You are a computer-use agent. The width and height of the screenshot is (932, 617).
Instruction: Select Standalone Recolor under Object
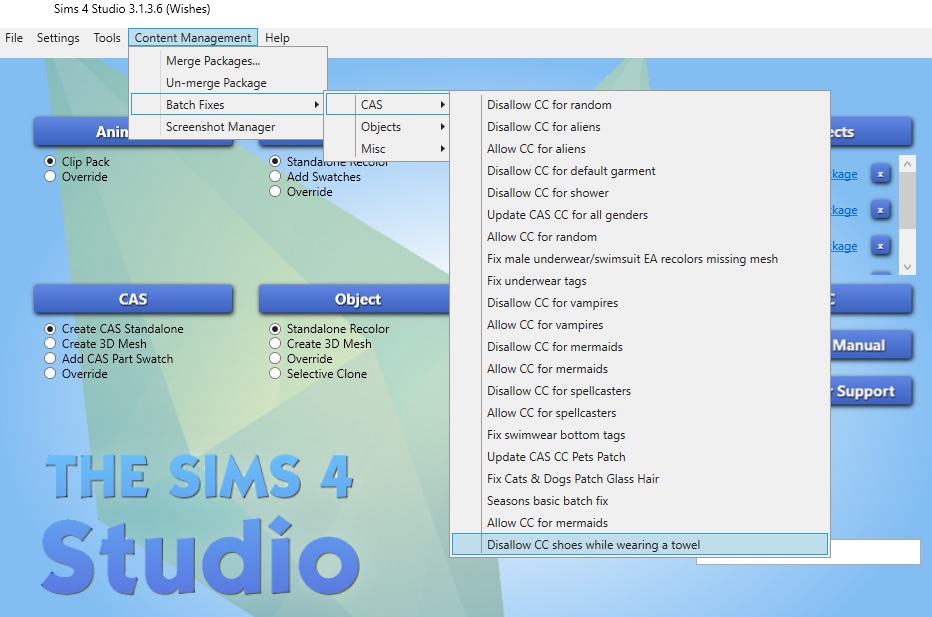pyautogui.click(x=275, y=329)
